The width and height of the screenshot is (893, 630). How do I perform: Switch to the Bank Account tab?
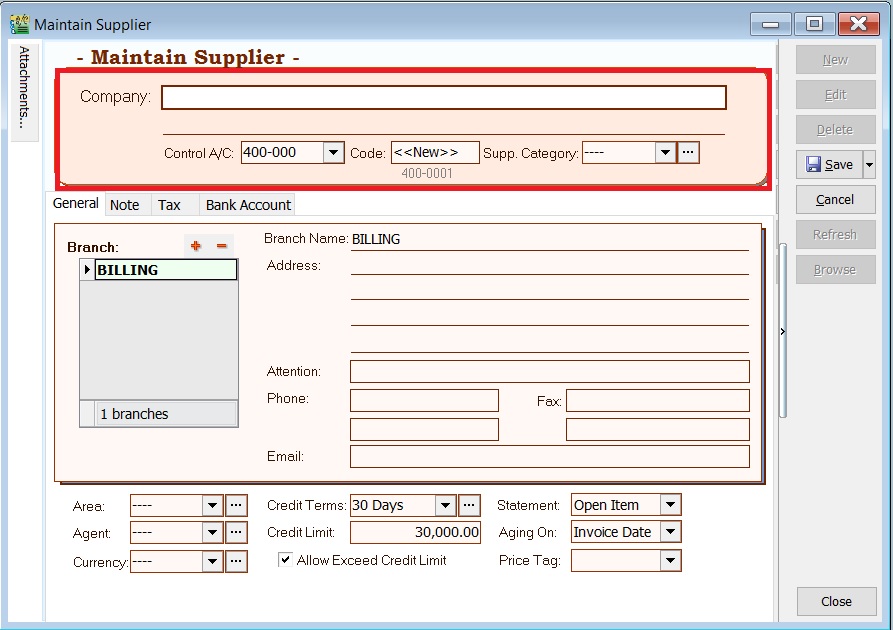point(247,204)
